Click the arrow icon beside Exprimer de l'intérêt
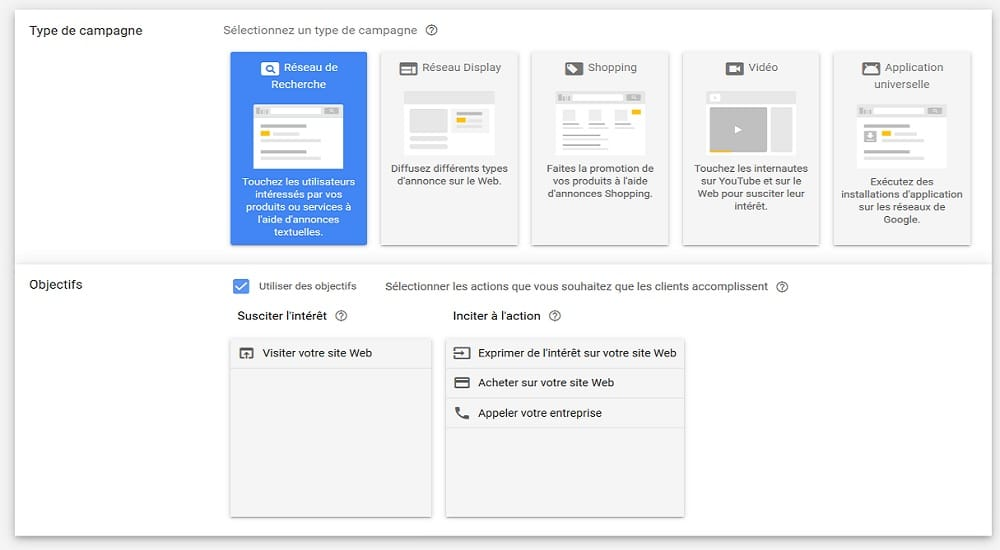Image resolution: width=1000 pixels, height=550 pixels. tap(462, 353)
